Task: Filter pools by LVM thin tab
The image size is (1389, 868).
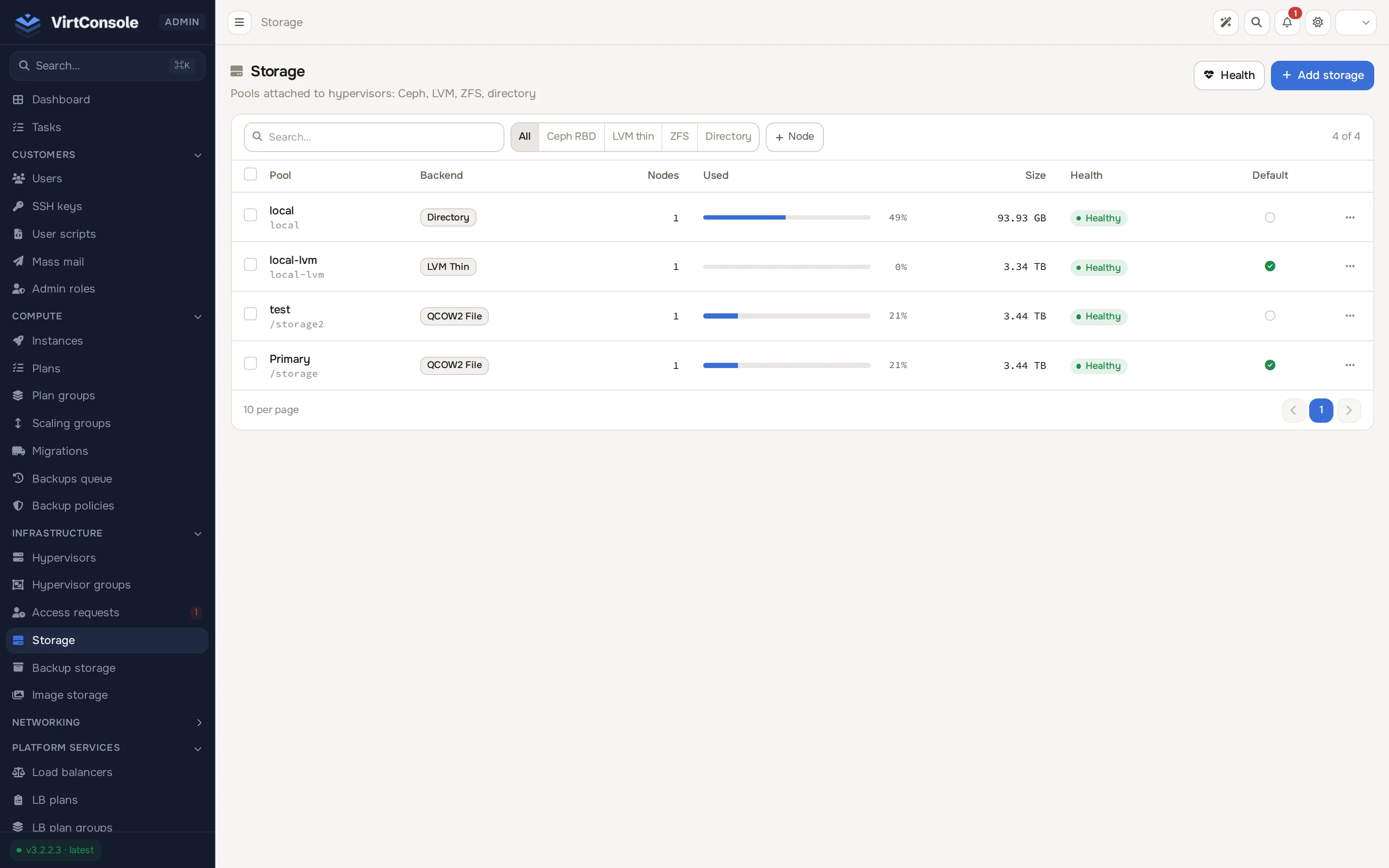Action: (632, 137)
